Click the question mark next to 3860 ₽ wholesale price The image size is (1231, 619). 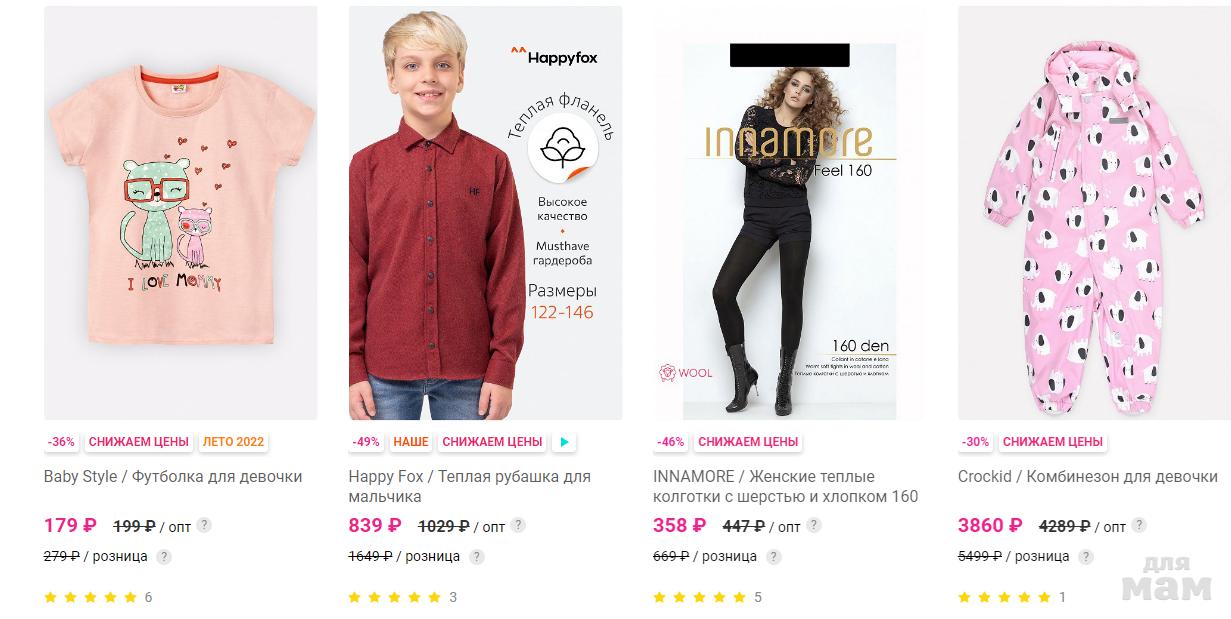point(1139,525)
